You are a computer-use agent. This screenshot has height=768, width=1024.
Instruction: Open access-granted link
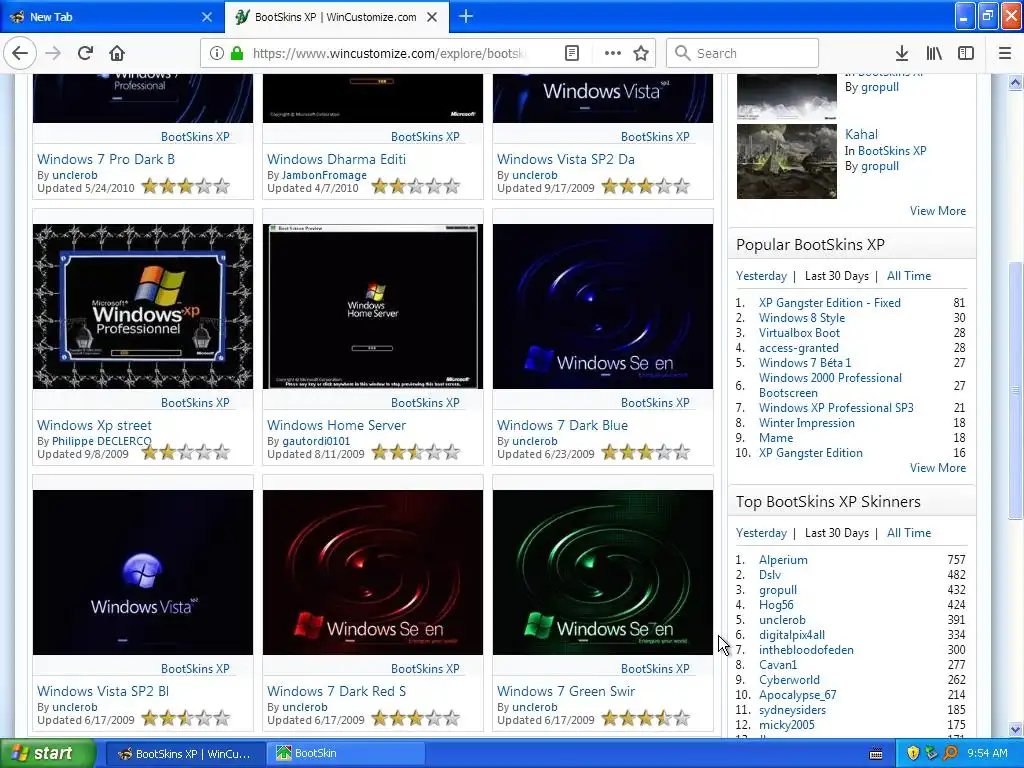798,348
